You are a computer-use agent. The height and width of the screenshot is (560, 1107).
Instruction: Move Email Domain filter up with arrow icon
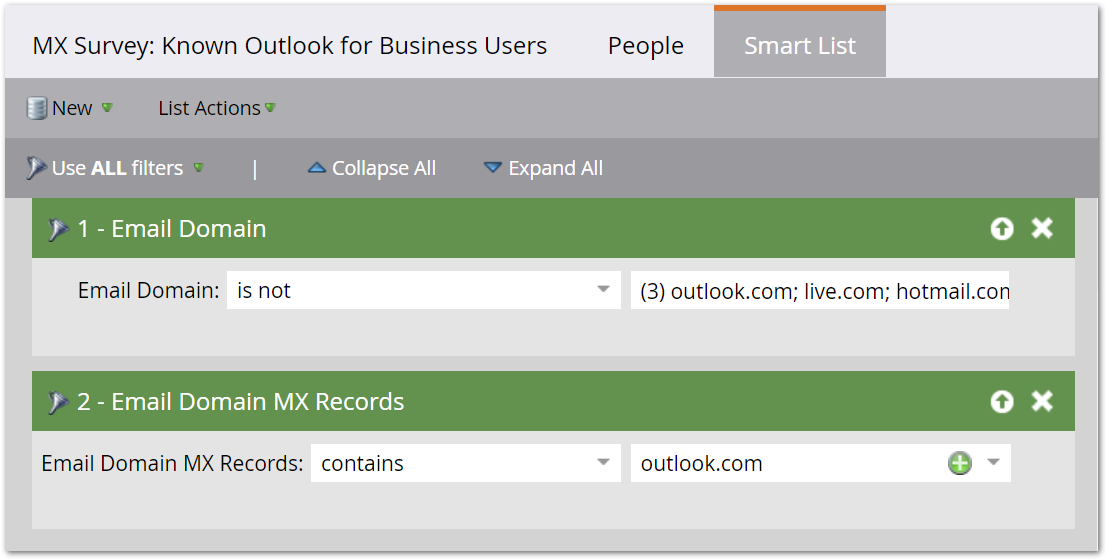point(1002,228)
